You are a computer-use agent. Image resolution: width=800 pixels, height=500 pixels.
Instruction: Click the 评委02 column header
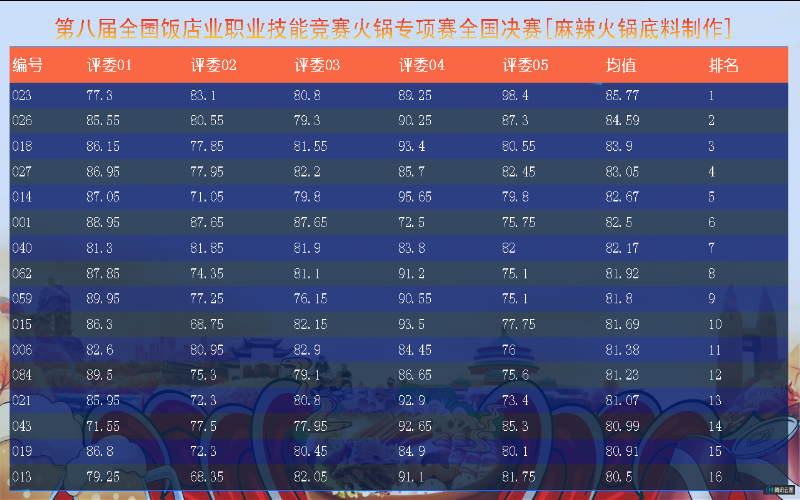coord(213,66)
